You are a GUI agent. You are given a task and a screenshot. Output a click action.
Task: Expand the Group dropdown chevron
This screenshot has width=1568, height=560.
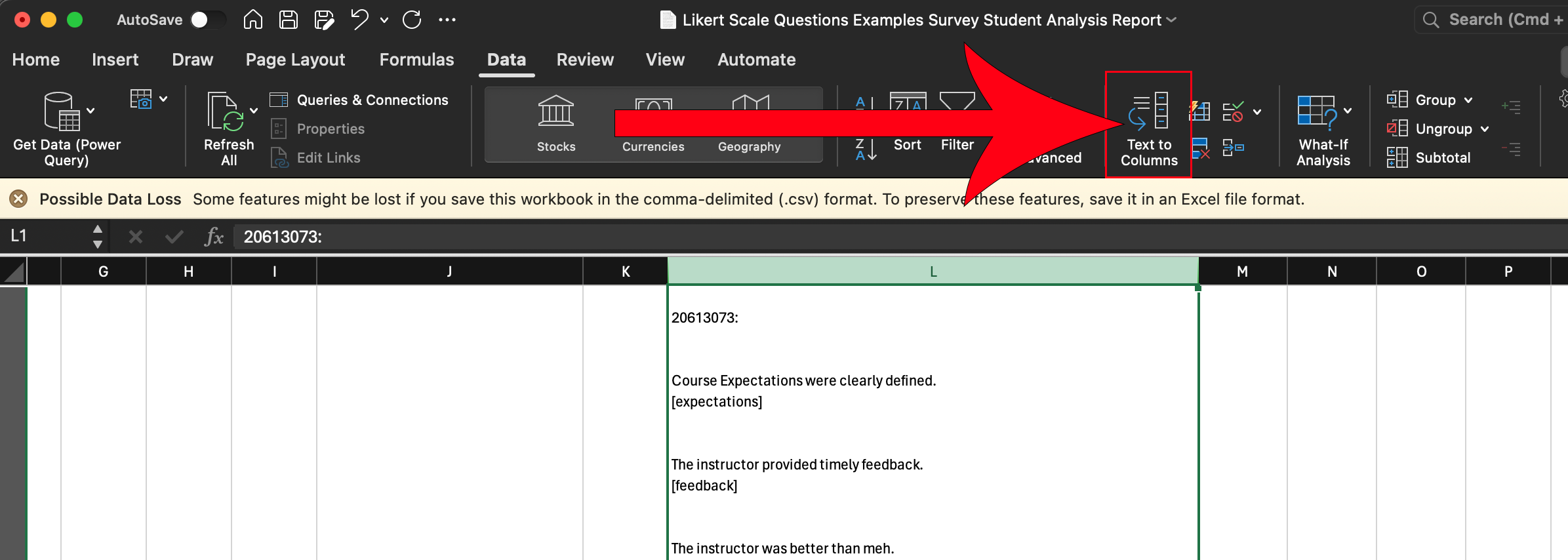[1468, 100]
